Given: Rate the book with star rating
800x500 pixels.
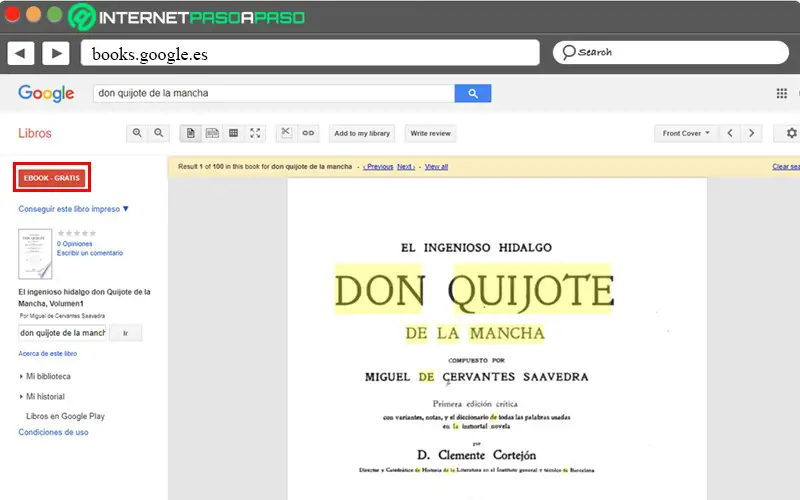Looking at the screenshot, I should pyautogui.click(x=77, y=233).
